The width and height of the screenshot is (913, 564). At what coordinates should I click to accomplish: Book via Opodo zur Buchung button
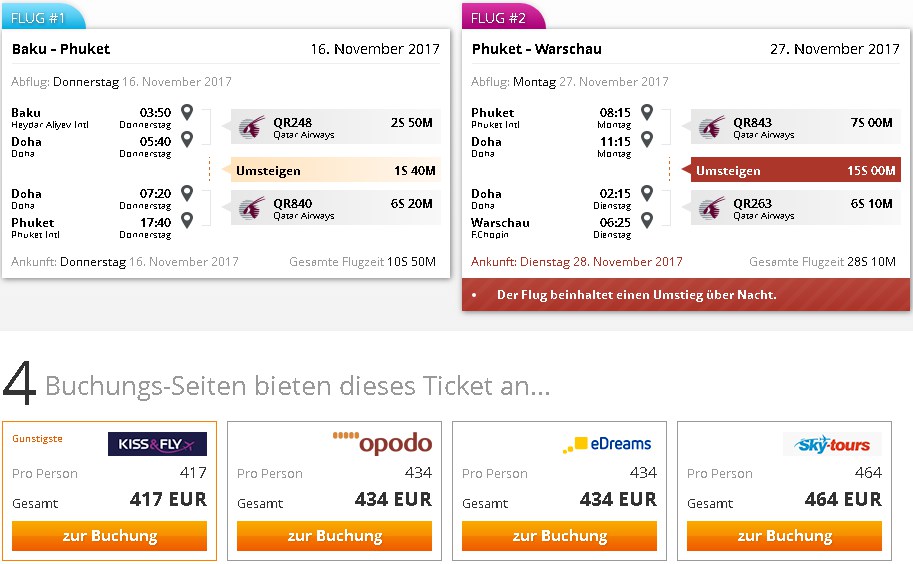click(334, 535)
